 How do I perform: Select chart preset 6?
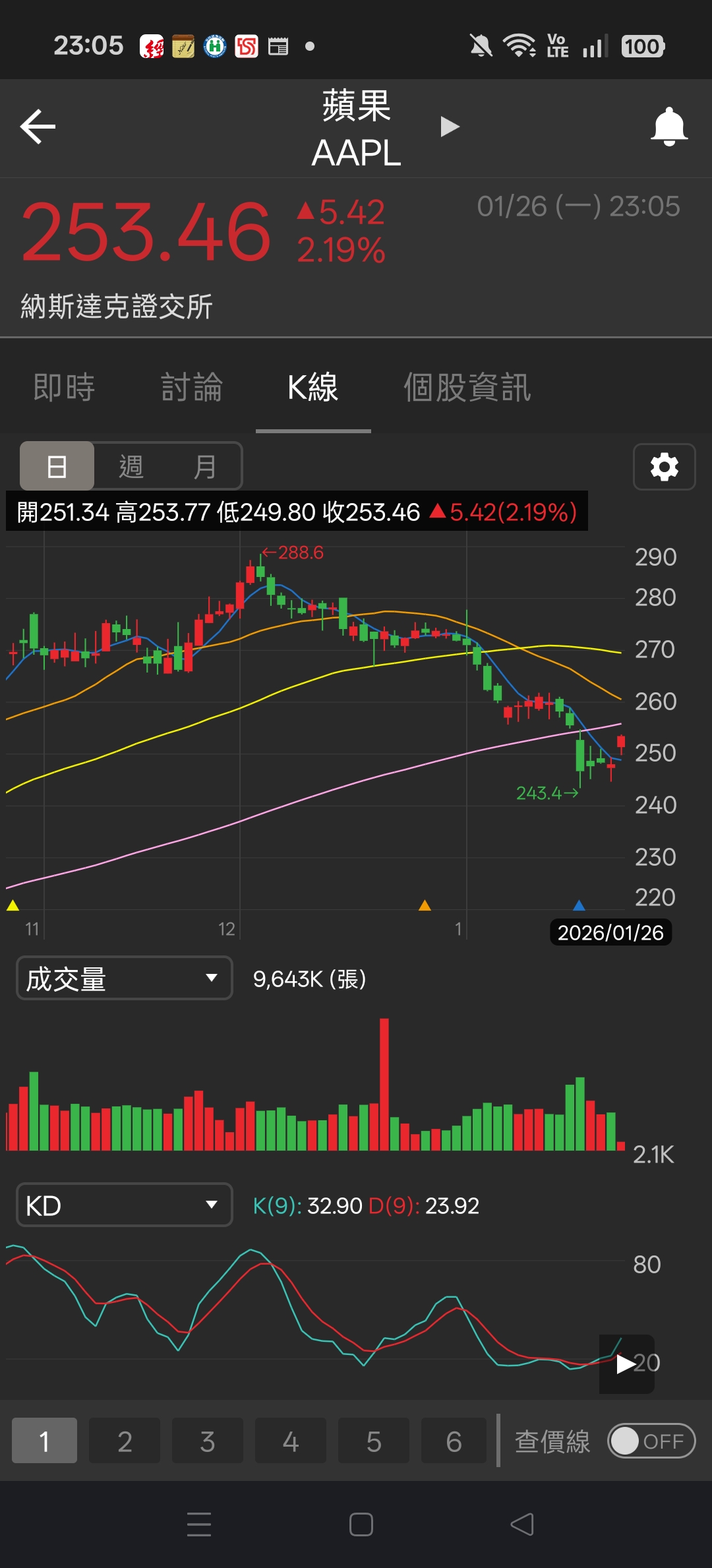tap(454, 1441)
